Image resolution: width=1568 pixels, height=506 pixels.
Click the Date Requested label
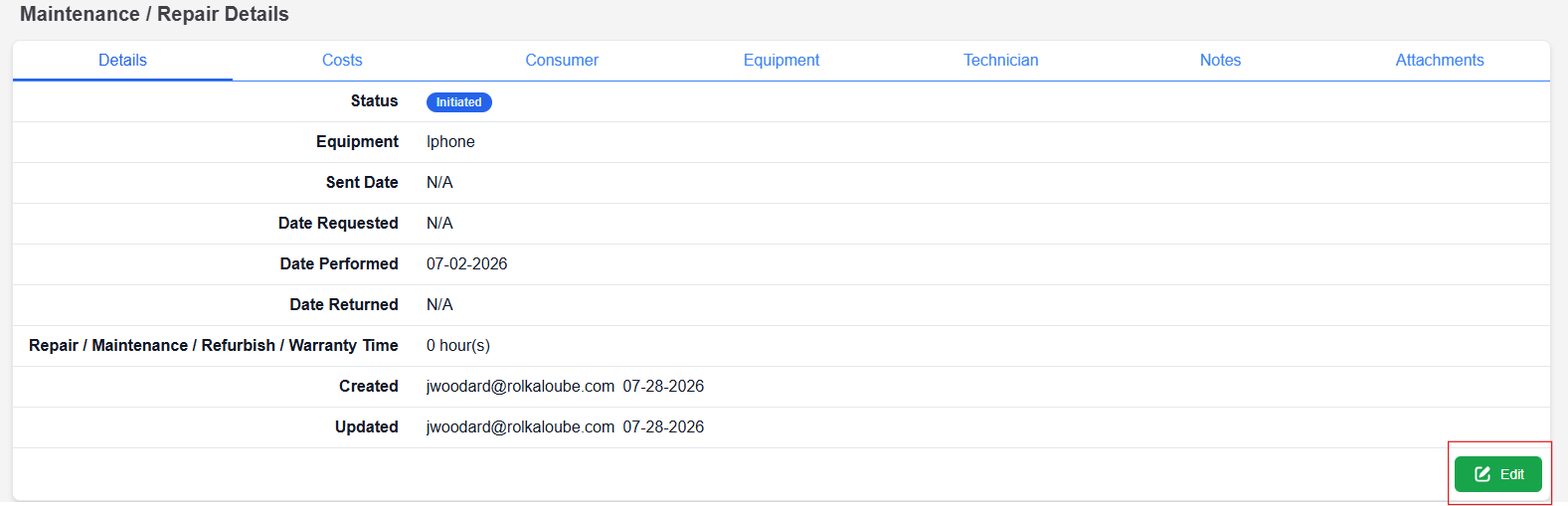338,223
